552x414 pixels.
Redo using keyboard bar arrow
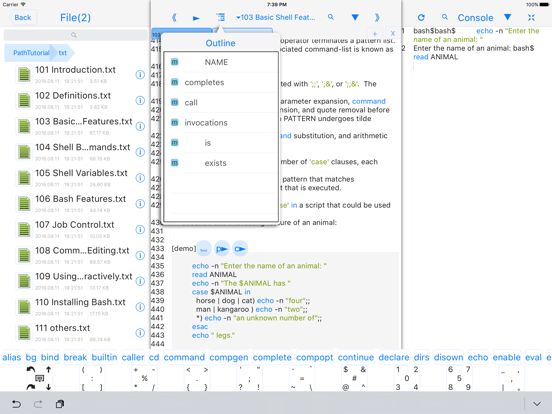coord(38,404)
